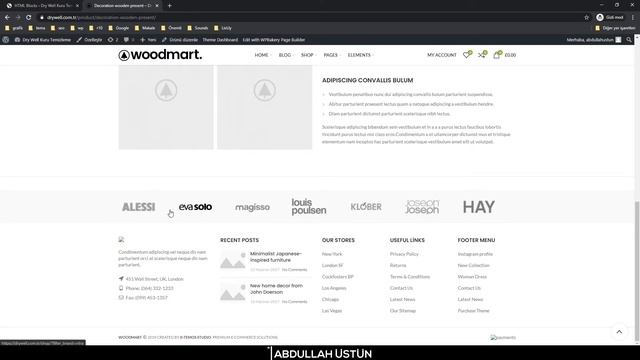640x360 pixels.
Task: Switch to the HTML Blocks tab
Action: click(41, 6)
